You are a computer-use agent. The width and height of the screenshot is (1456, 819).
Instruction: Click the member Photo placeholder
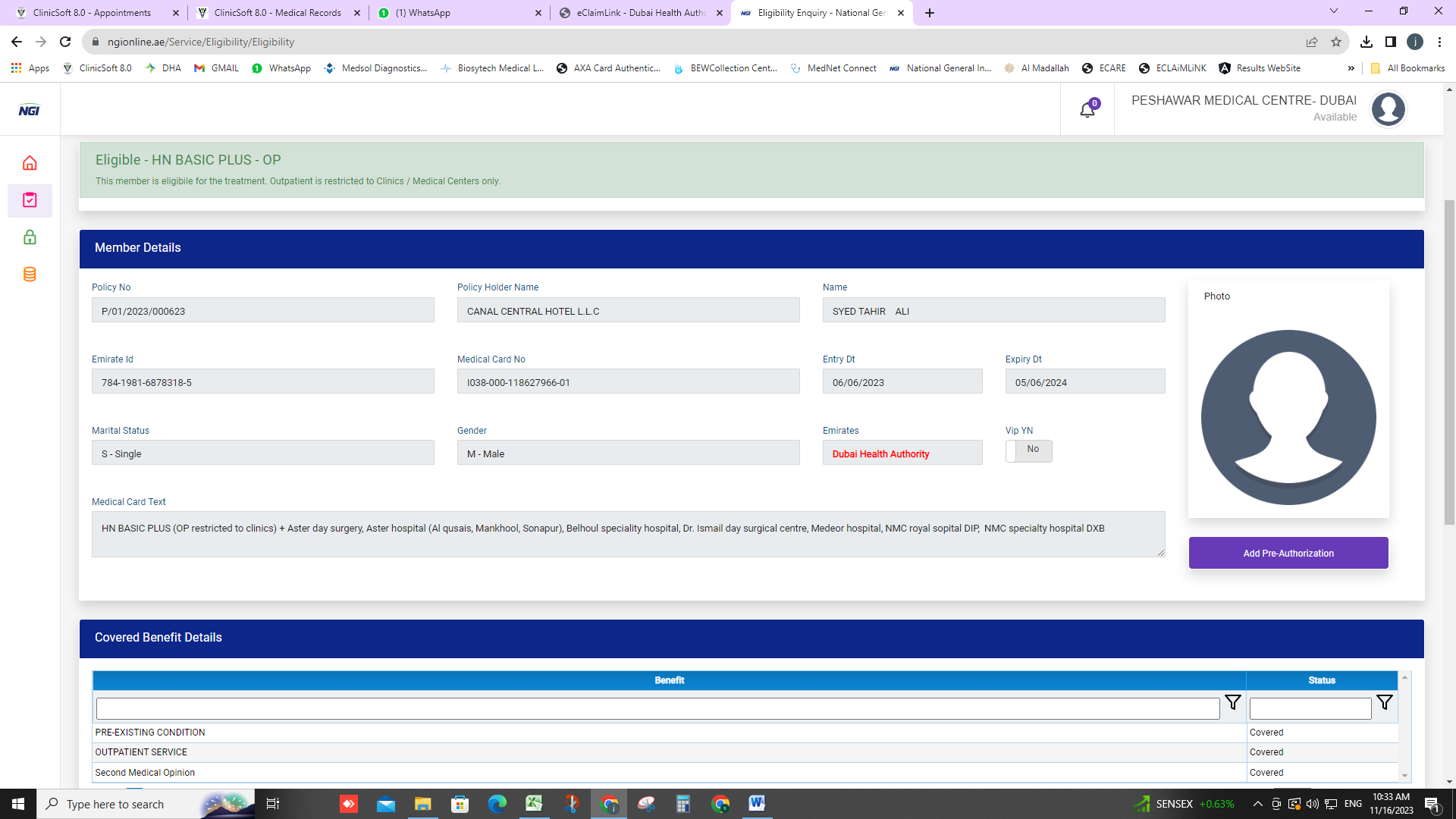pyautogui.click(x=1288, y=417)
